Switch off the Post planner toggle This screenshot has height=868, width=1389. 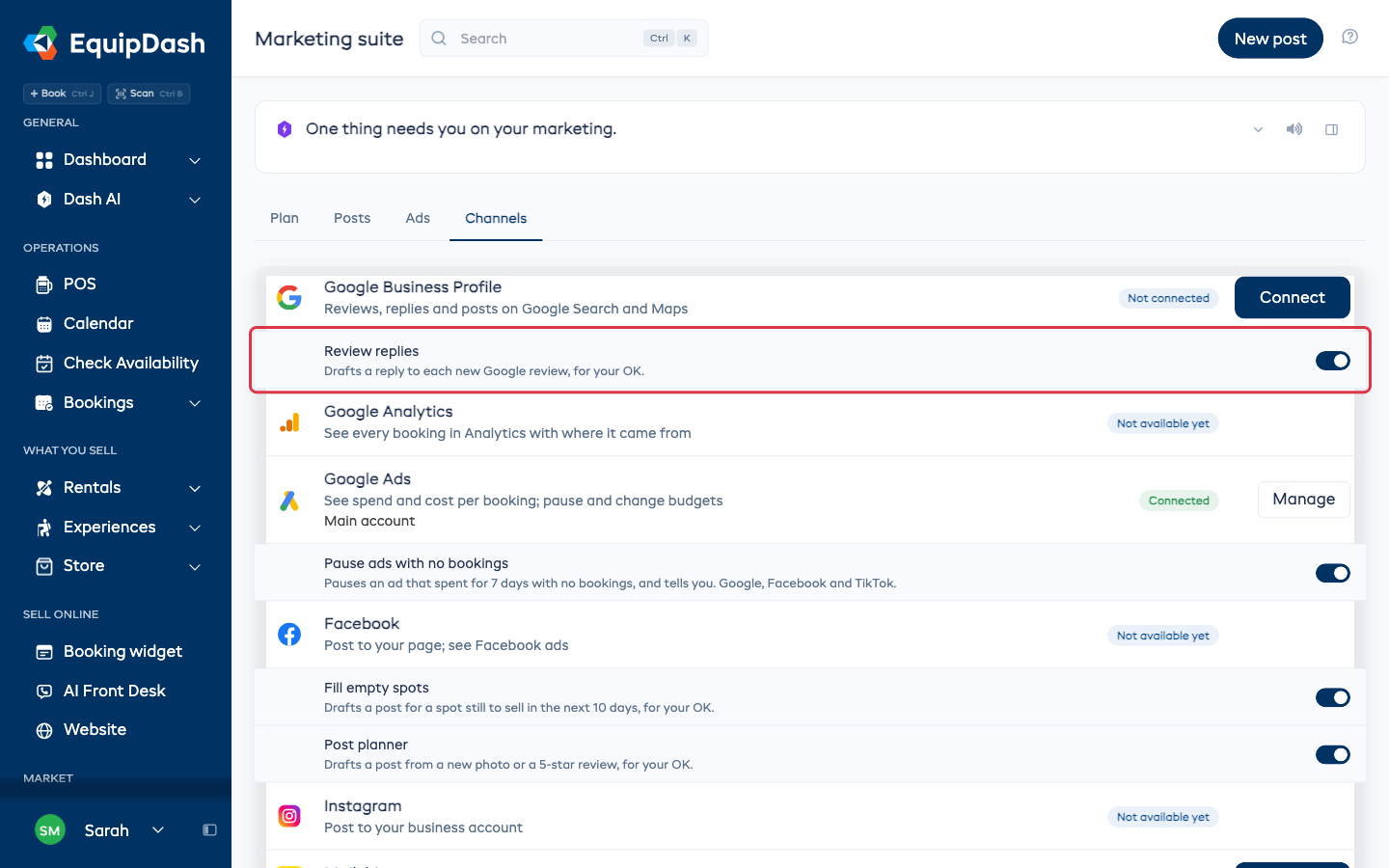pos(1333,754)
